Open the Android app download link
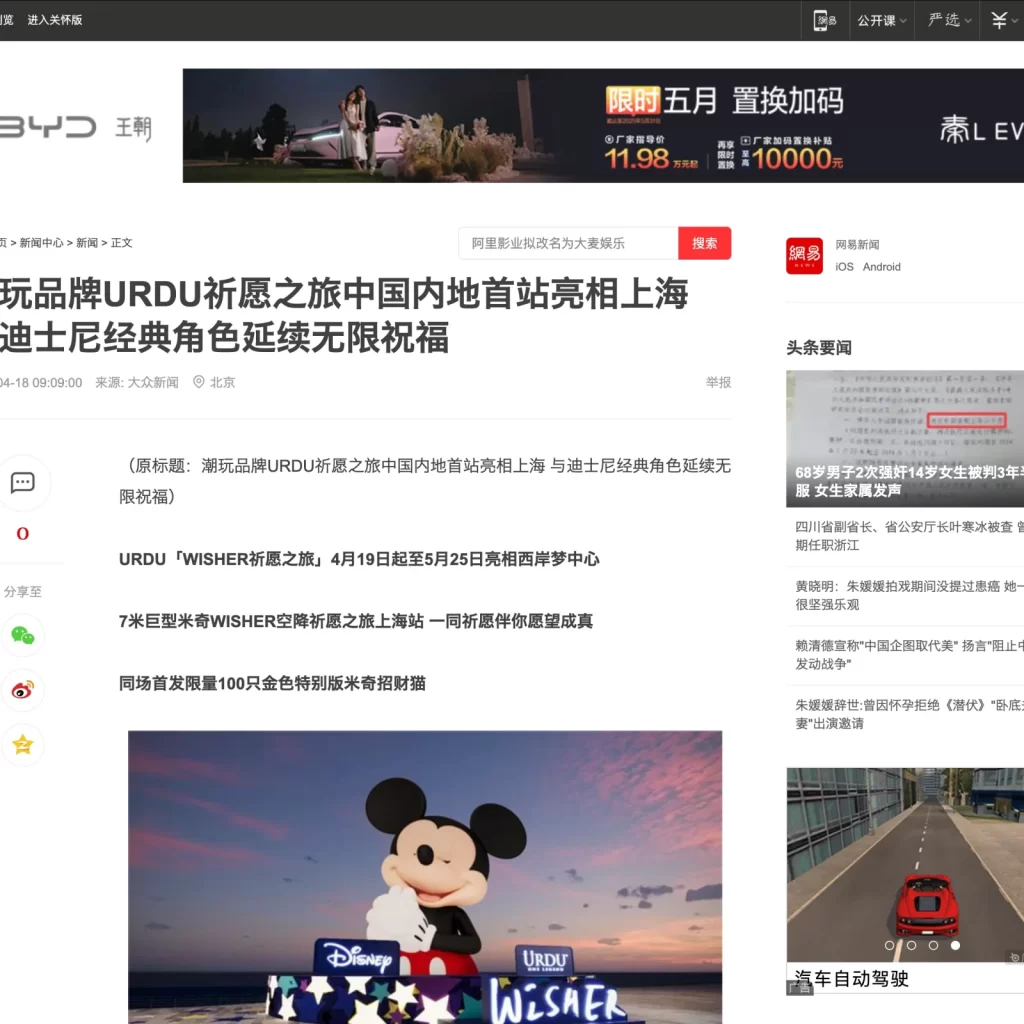Viewport: 1024px width, 1024px height. point(882,267)
